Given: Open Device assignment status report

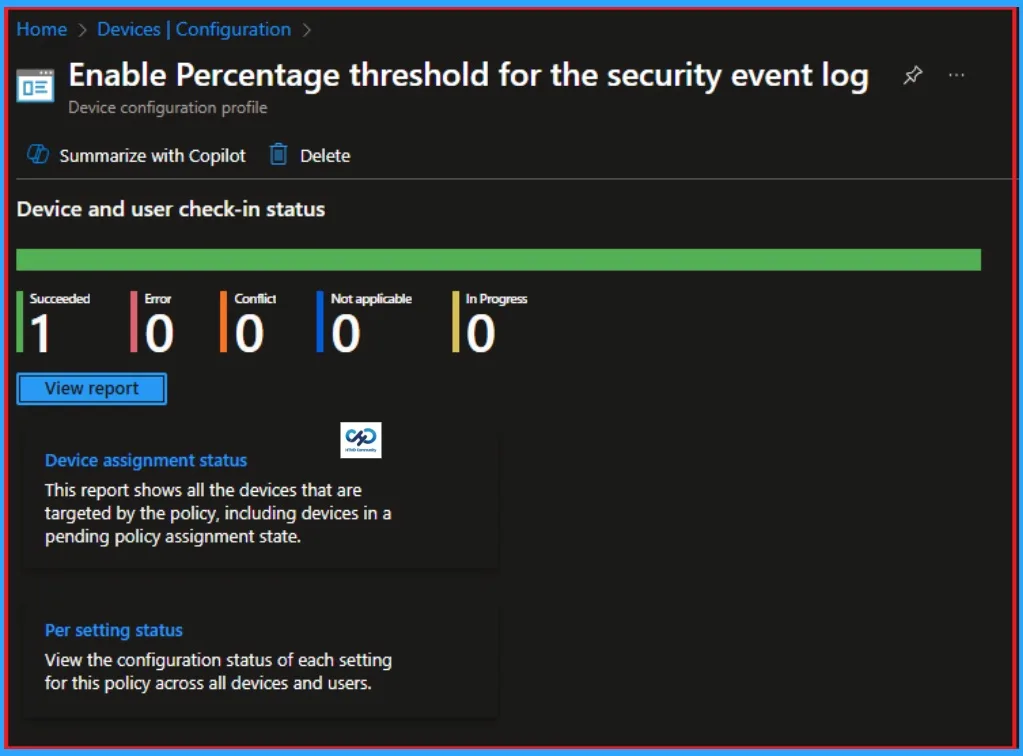Looking at the screenshot, I should [146, 460].
